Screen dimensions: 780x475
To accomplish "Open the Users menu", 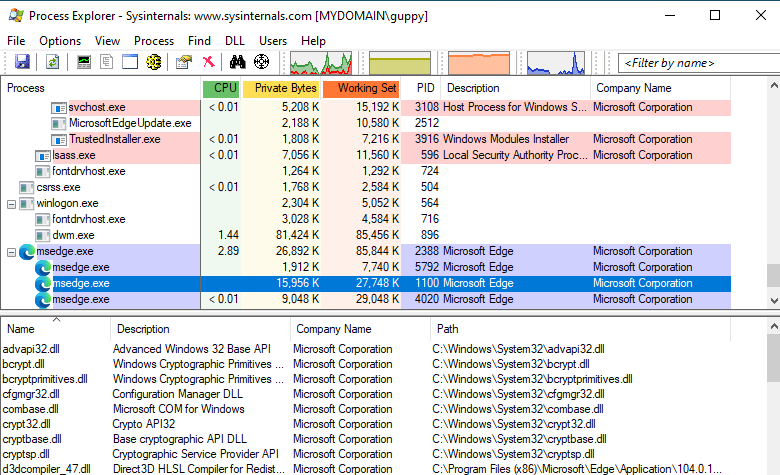I will 273,41.
